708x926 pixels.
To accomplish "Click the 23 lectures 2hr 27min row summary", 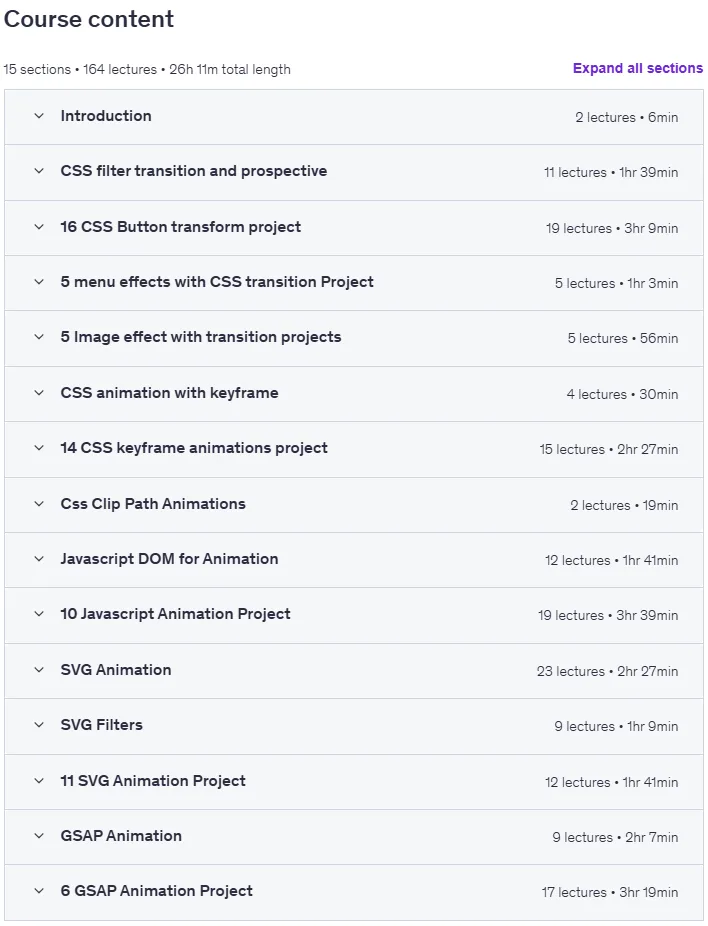I will pyautogui.click(x=607, y=671).
